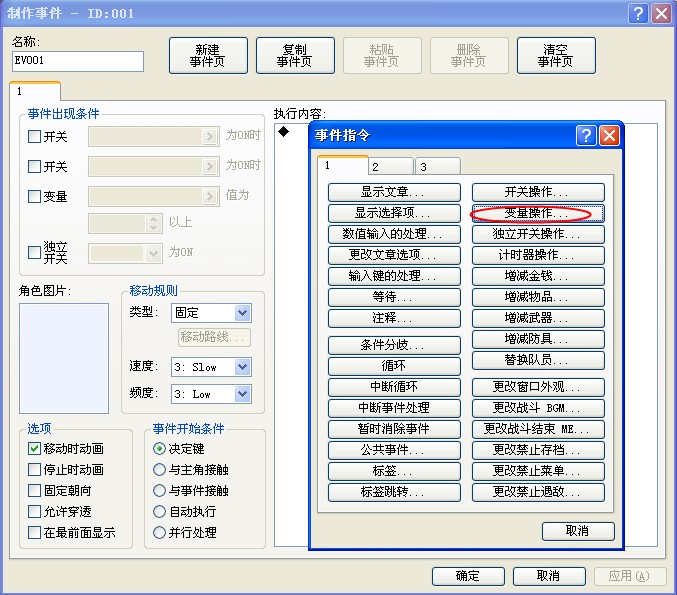Click 取消 button beside 确定 in 制作事件
Viewport: 677px width, 595px height.
click(x=549, y=576)
